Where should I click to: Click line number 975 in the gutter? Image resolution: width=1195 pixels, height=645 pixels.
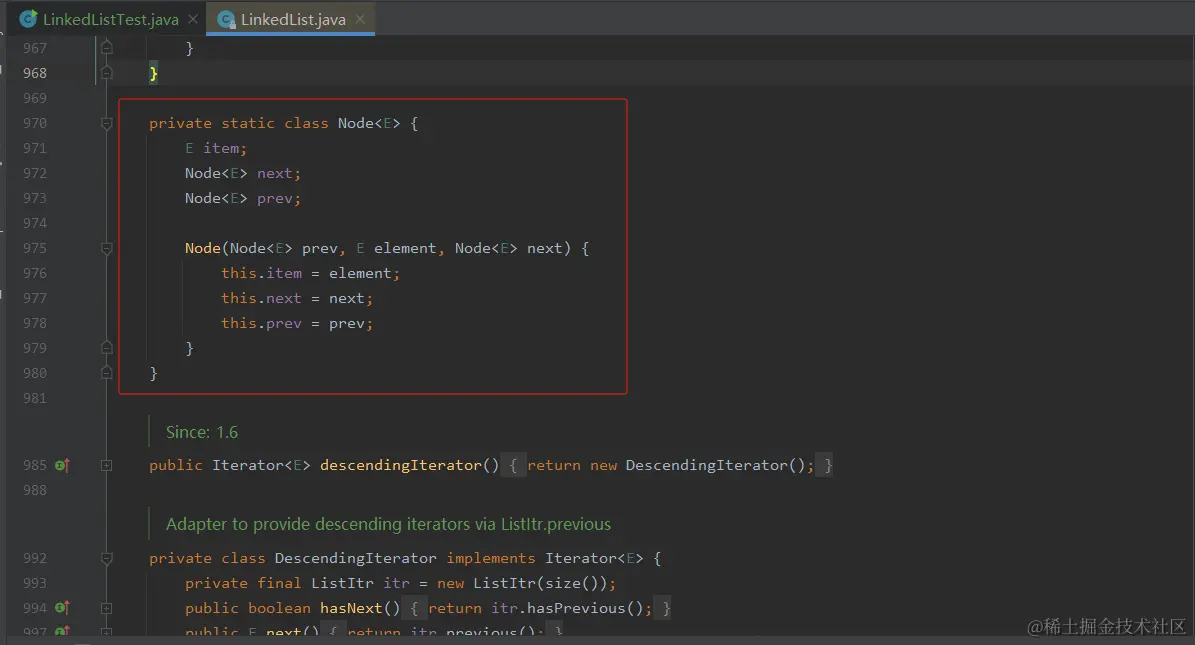coord(34,248)
